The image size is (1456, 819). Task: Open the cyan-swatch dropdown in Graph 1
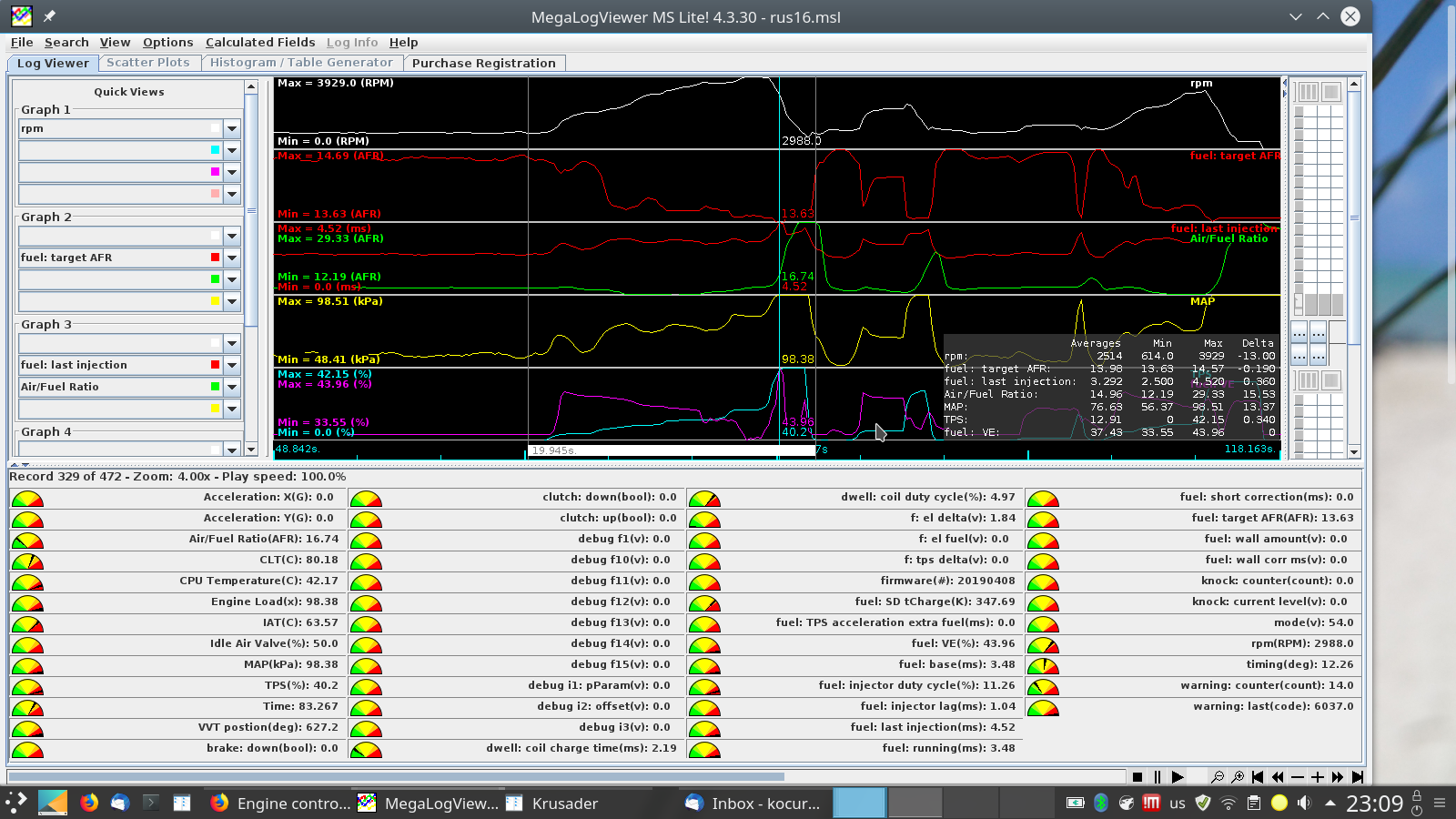(232, 151)
